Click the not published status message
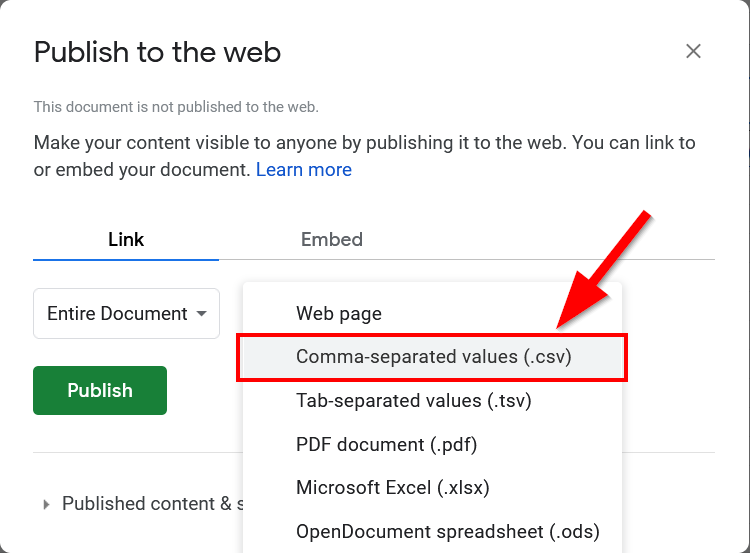The image size is (750, 553). click(176, 107)
